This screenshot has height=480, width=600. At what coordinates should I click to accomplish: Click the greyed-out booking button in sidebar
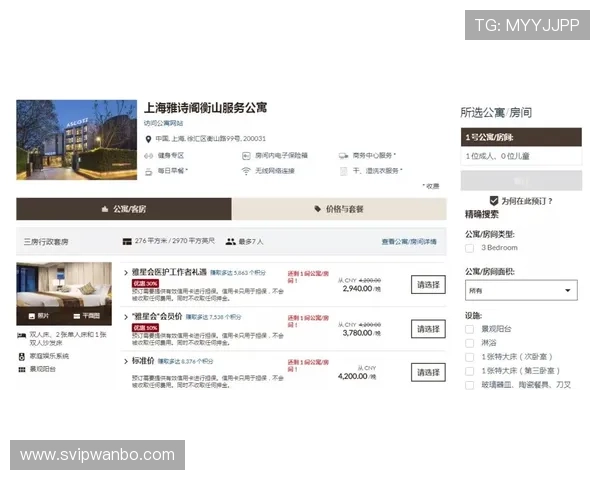(x=521, y=181)
